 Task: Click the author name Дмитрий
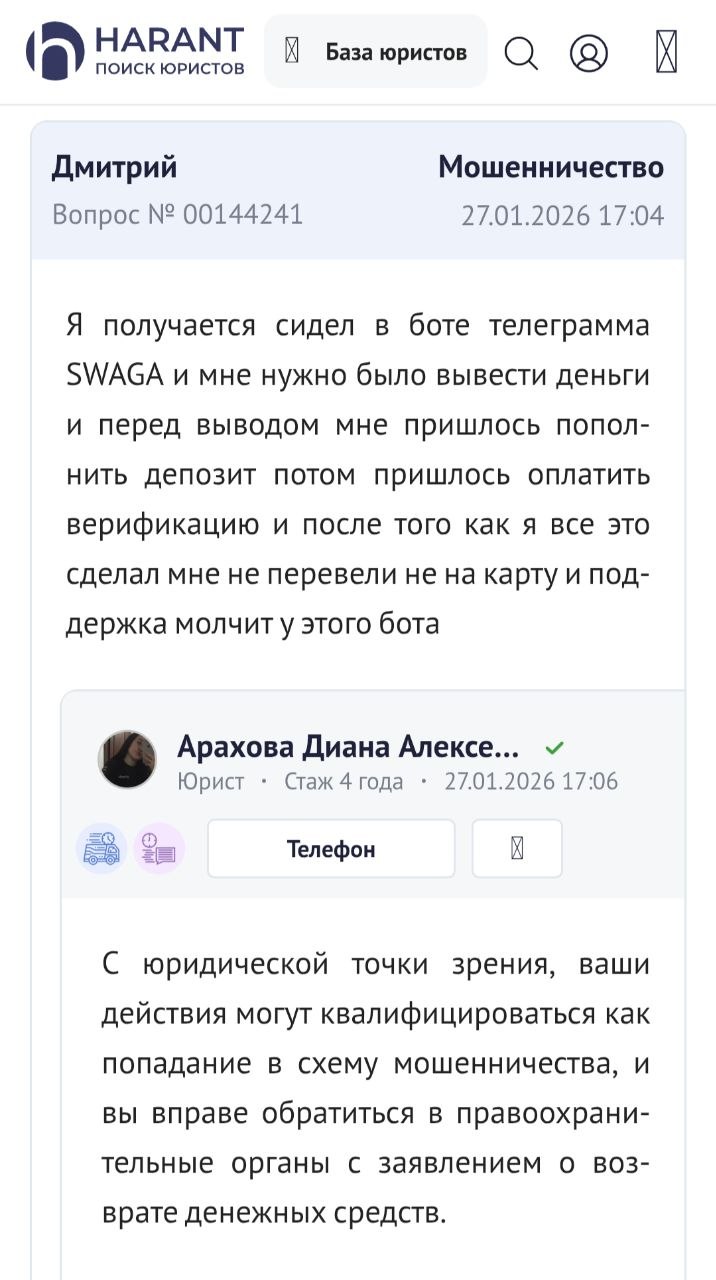point(114,167)
